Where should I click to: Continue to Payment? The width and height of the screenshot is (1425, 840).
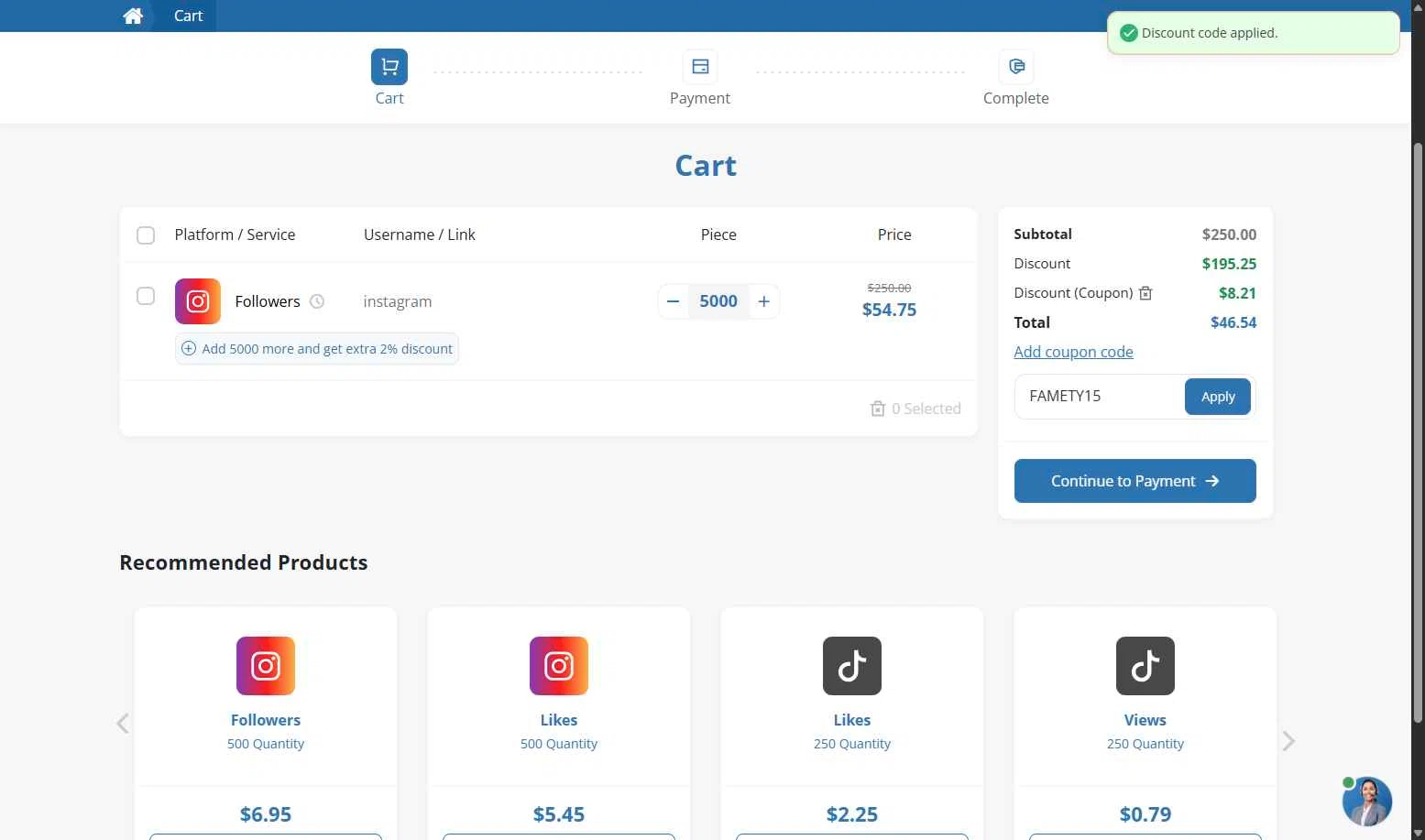coord(1135,481)
